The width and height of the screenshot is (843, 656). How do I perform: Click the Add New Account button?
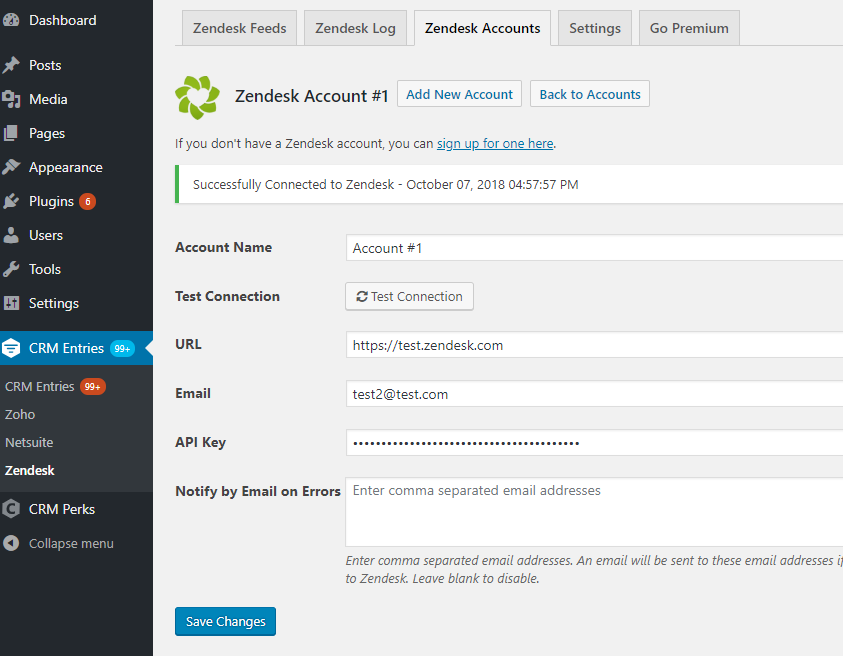tap(459, 94)
